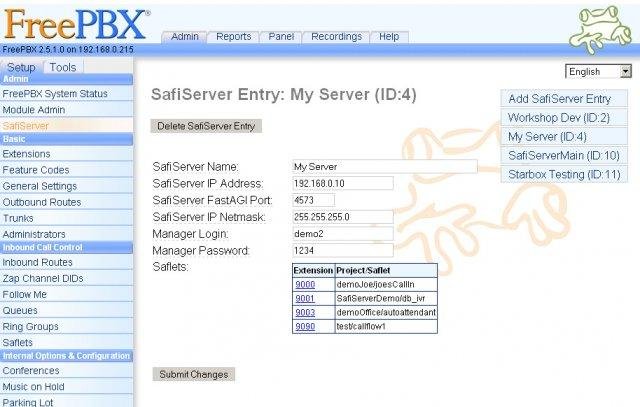Go to Music on Hold
640x407 pixels.
pyautogui.click(x=67, y=387)
